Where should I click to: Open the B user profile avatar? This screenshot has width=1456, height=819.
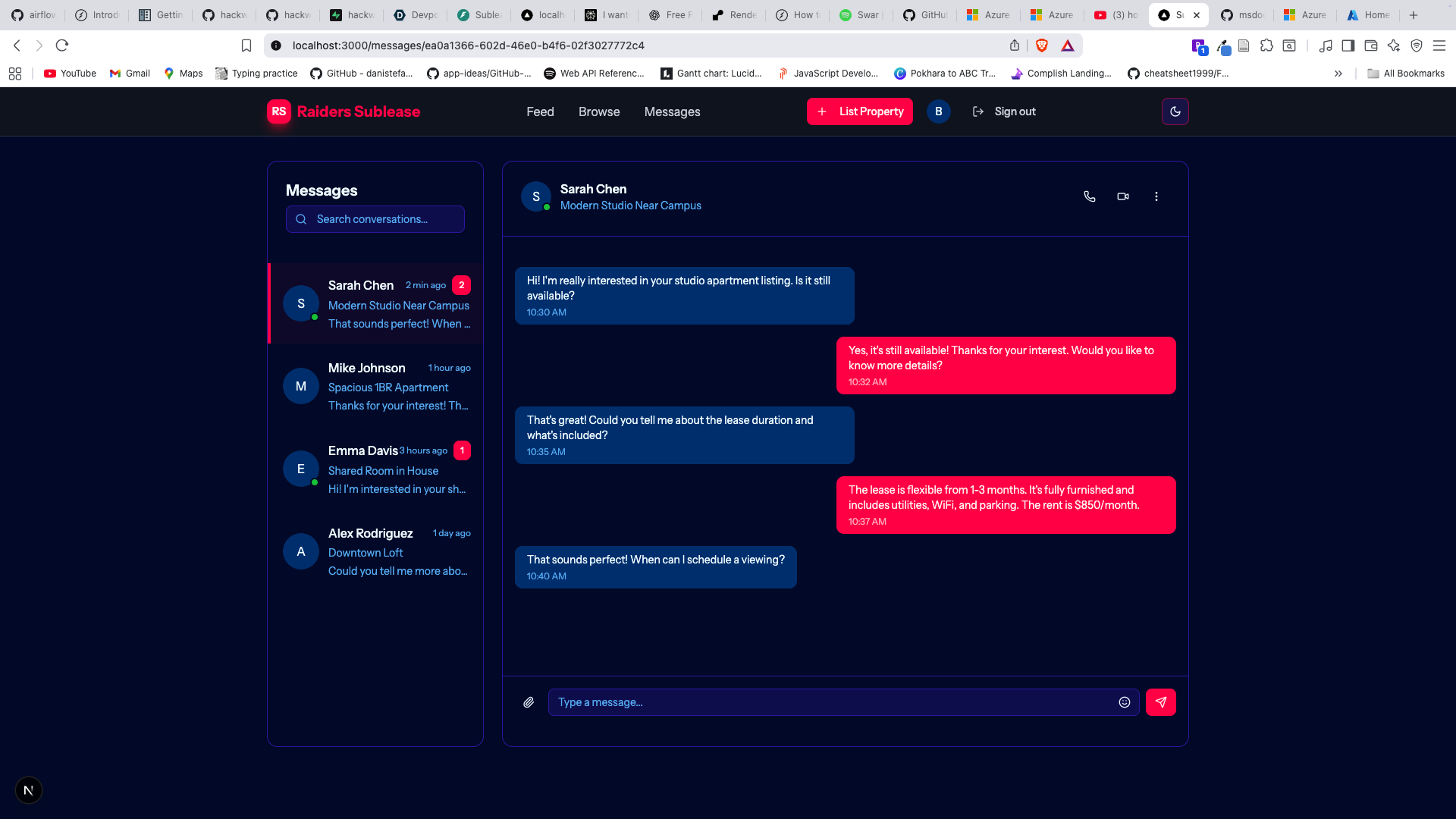pos(938,111)
